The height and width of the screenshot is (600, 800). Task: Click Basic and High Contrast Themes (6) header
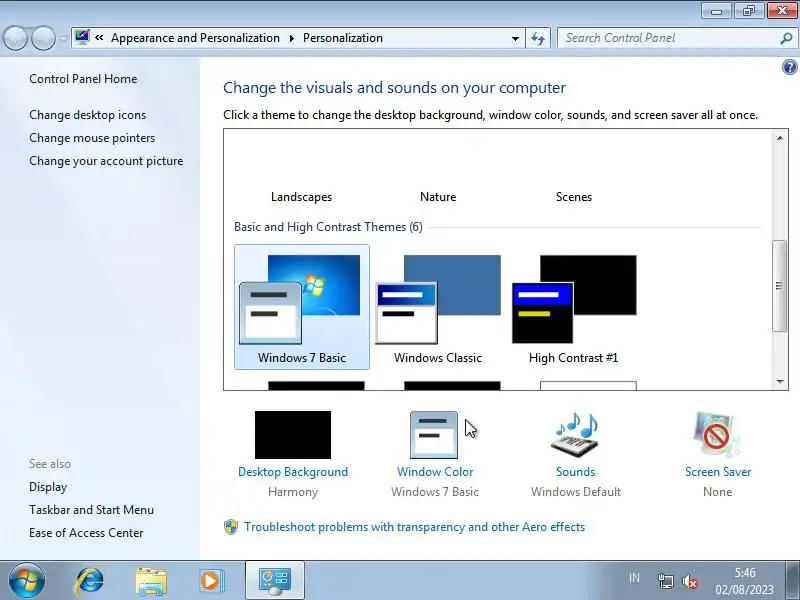click(x=328, y=227)
